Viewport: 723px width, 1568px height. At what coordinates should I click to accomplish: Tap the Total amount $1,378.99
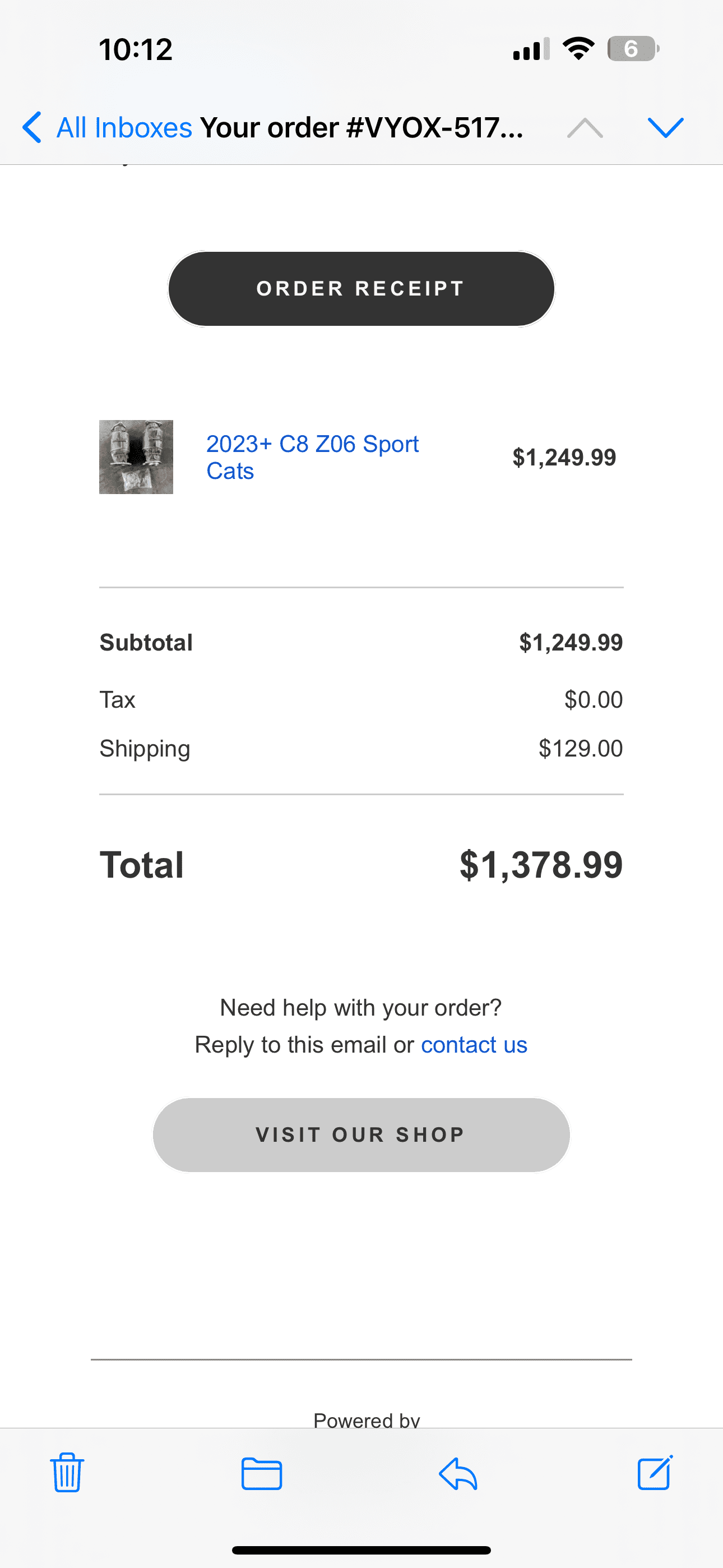(540, 865)
